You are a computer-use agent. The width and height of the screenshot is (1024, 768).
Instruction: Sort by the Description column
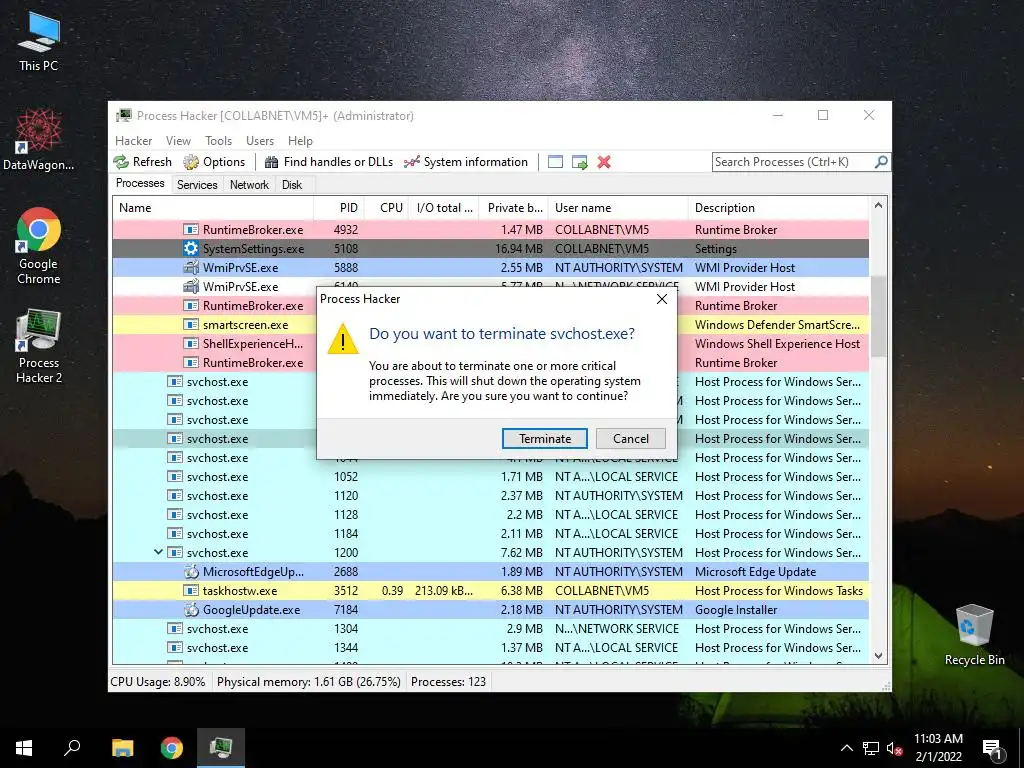(778, 208)
